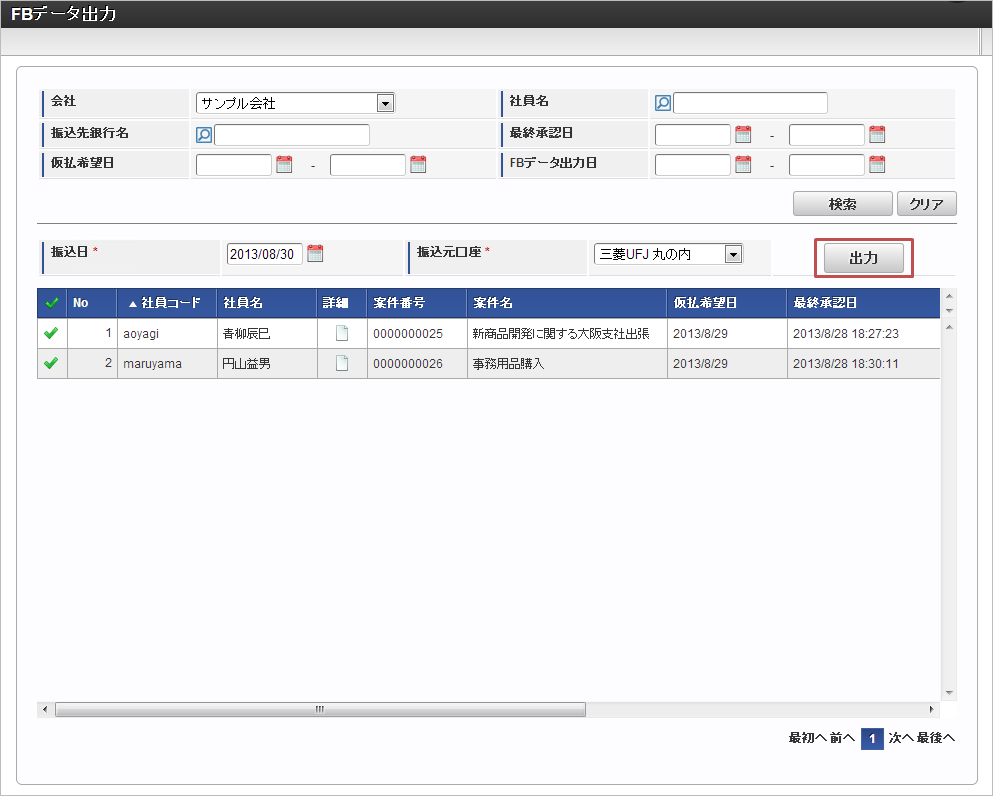Screen dimensions: 993x796
Task: Click the transfer date input field
Action: [x=264, y=254]
